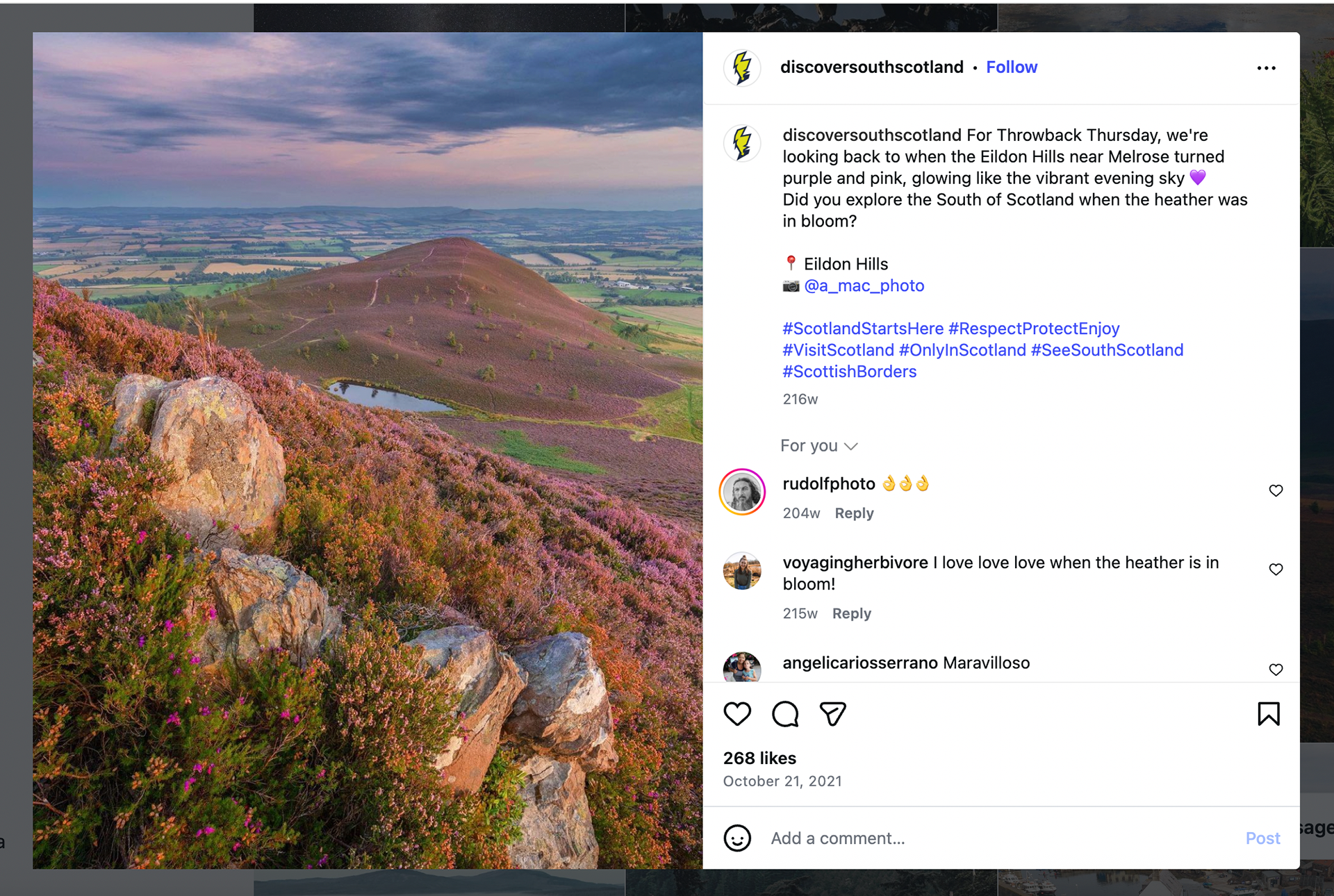Like voyagingherbivore's comment
The width and height of the screenshot is (1334, 896).
(x=1276, y=570)
